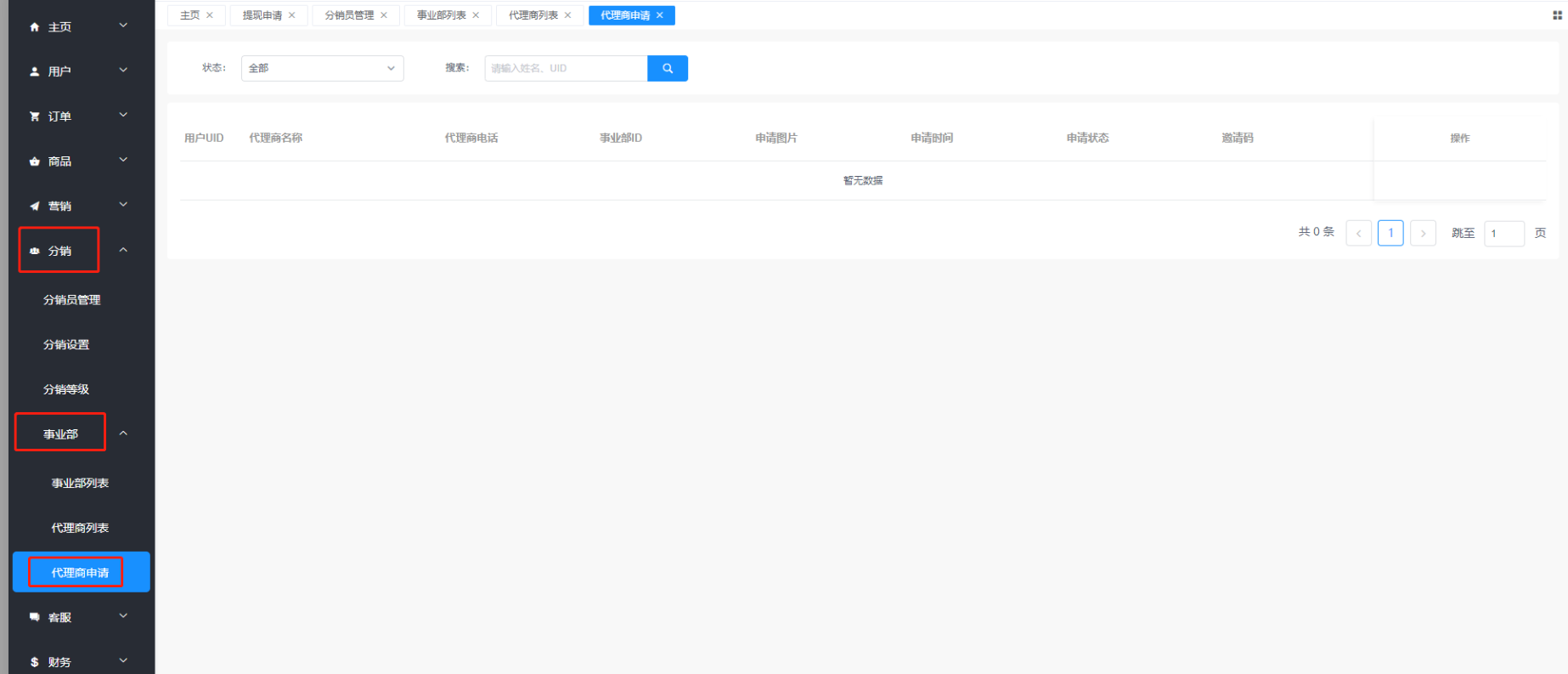Click the blue search magnifier button

click(667, 68)
